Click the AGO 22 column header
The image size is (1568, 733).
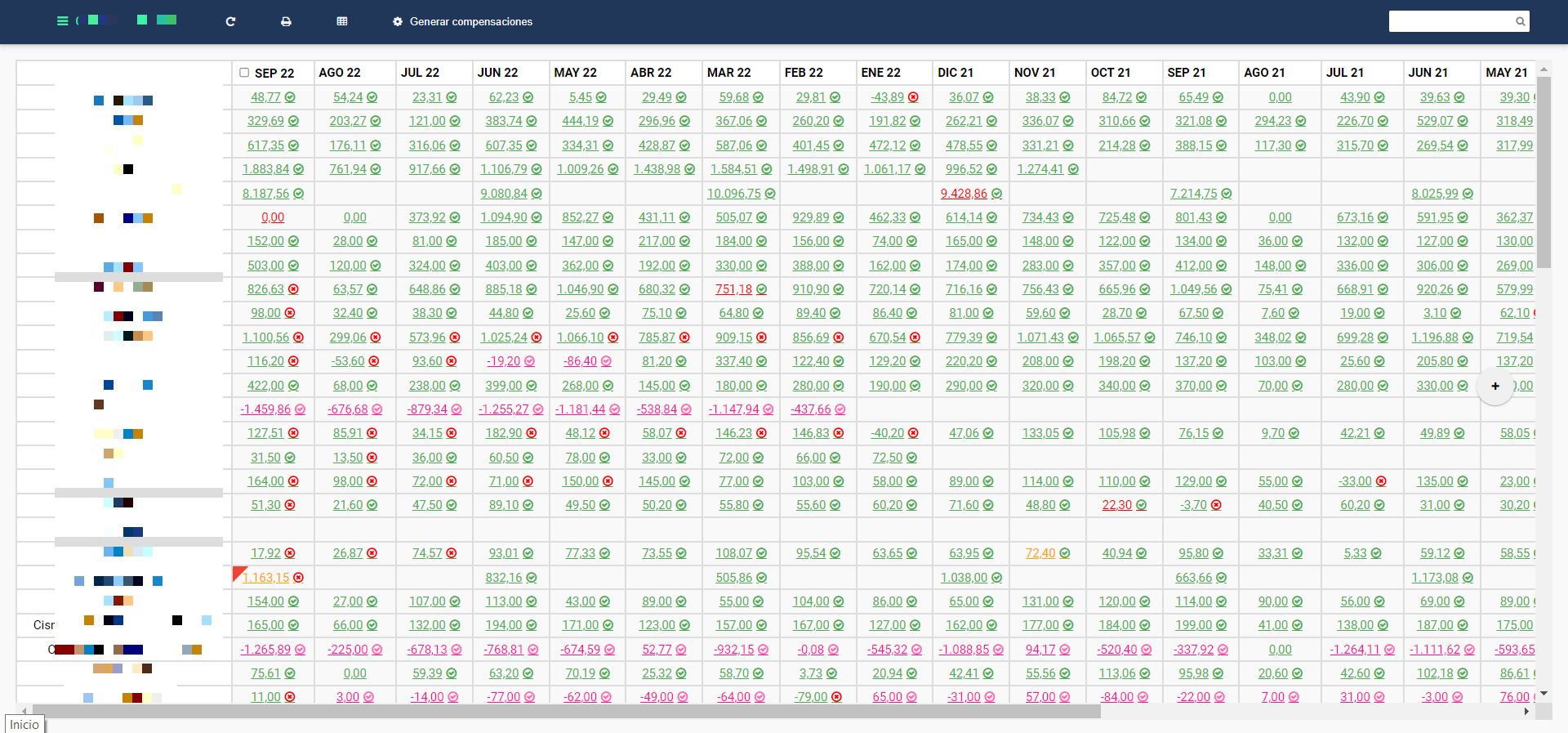point(340,72)
